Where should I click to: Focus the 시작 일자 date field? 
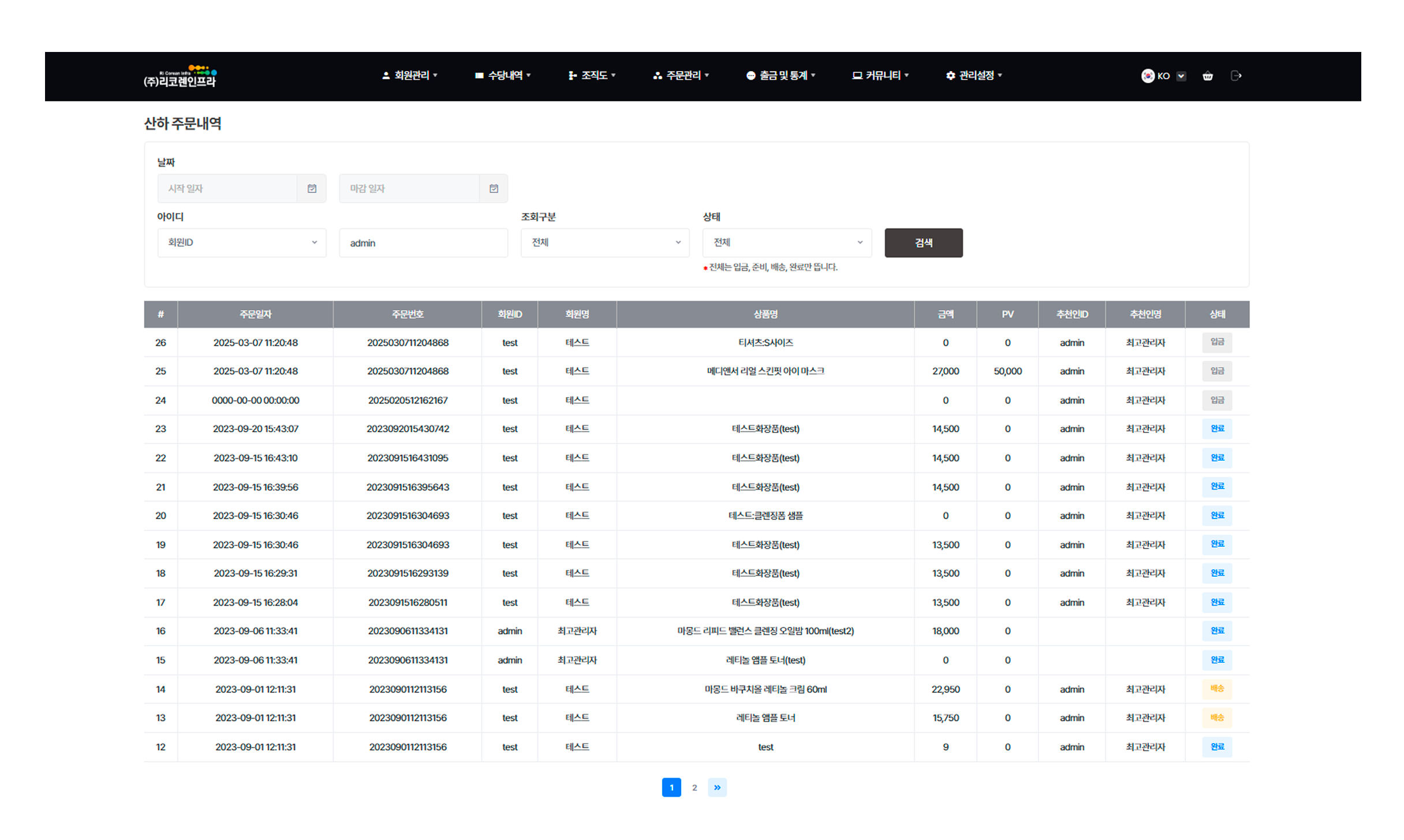227,188
